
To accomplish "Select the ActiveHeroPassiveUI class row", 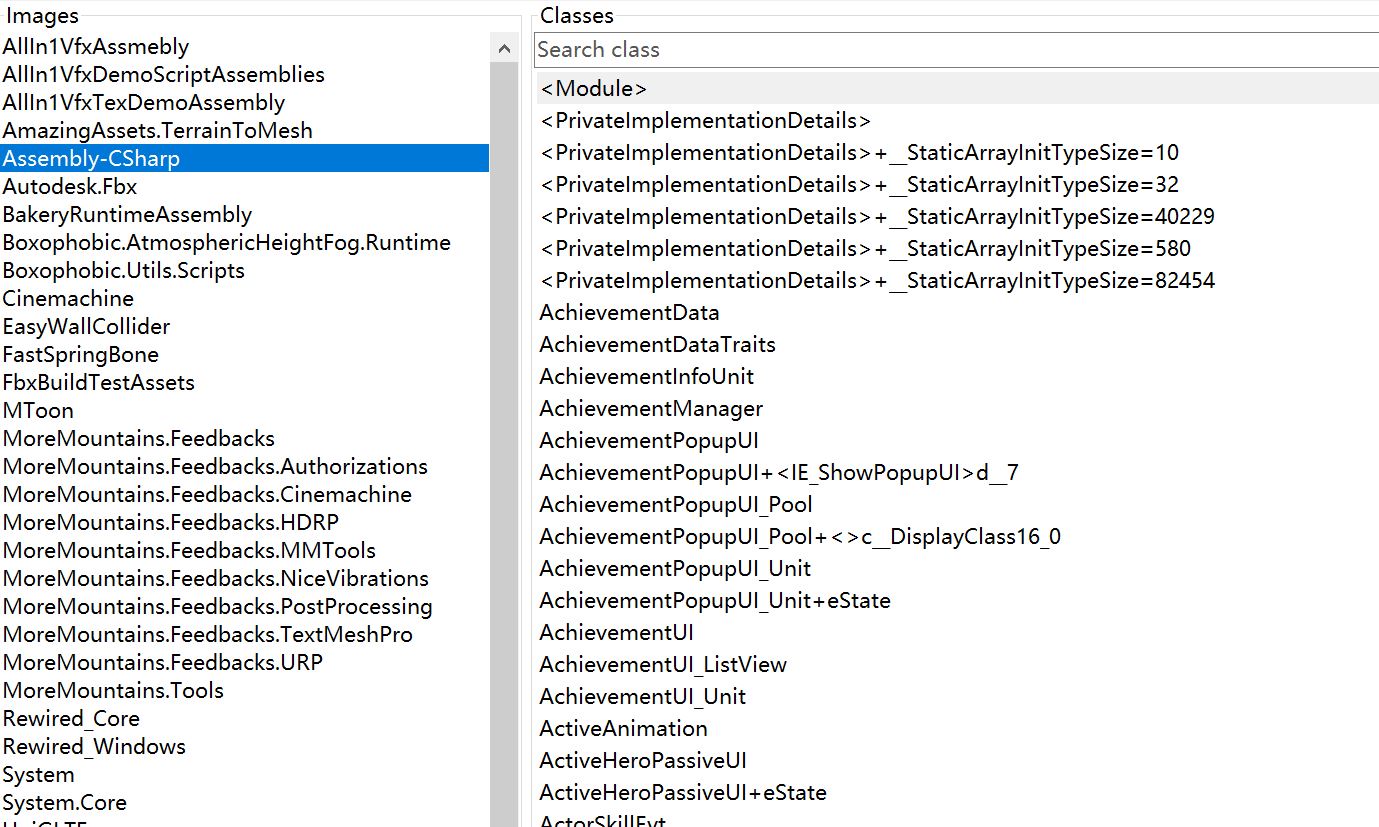I will pos(958,760).
